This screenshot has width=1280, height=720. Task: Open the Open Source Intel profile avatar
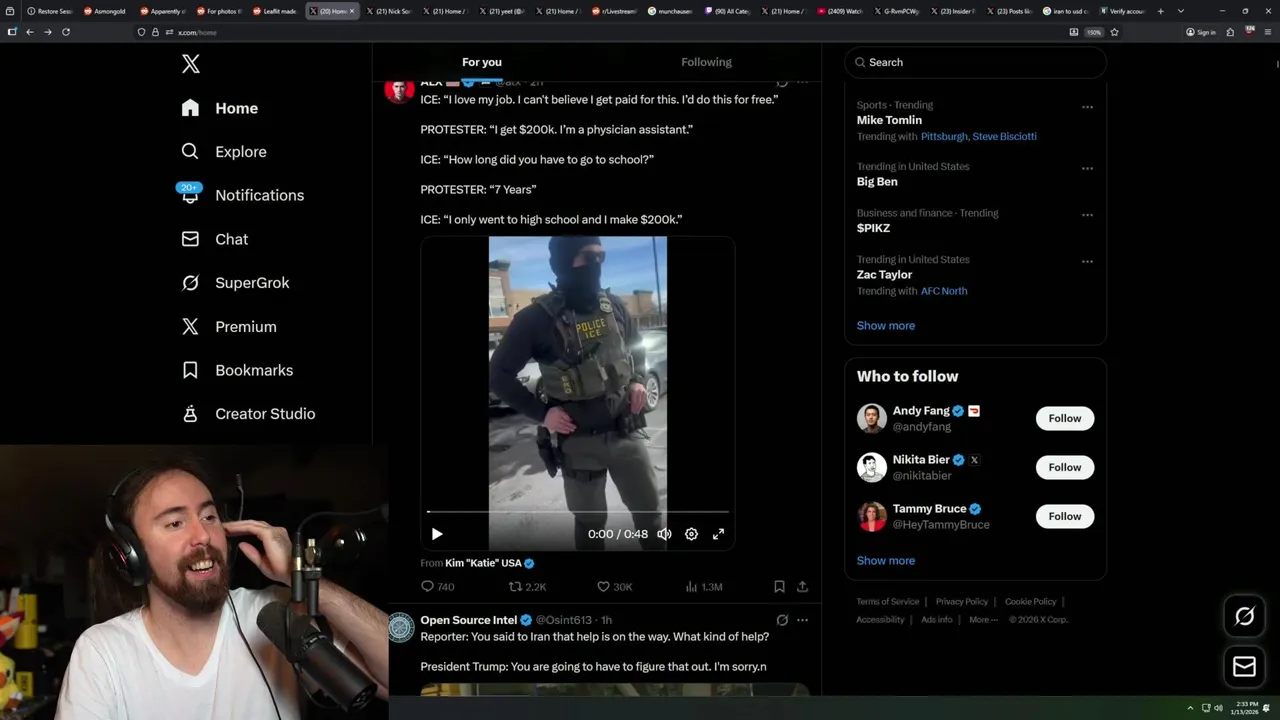(401, 627)
